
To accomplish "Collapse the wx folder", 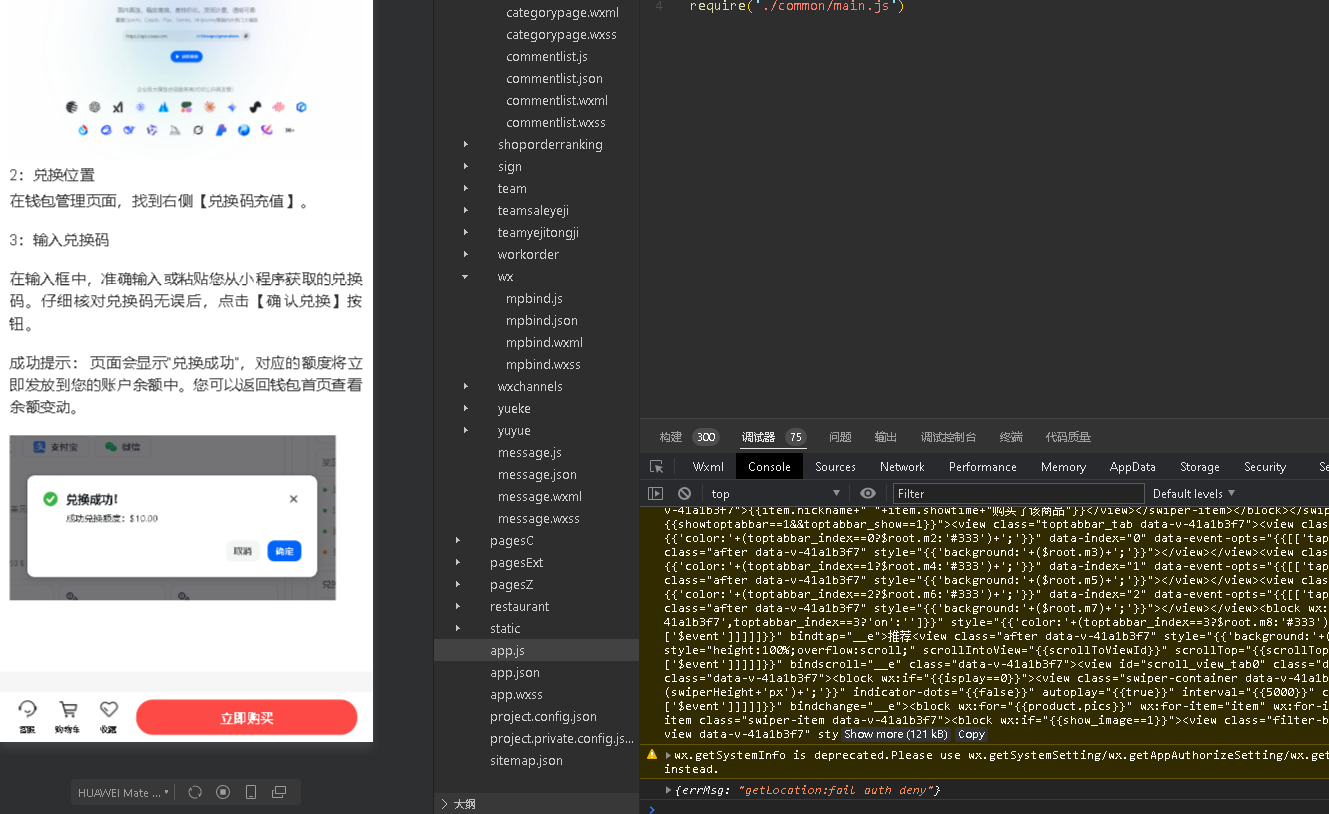I will coord(465,276).
